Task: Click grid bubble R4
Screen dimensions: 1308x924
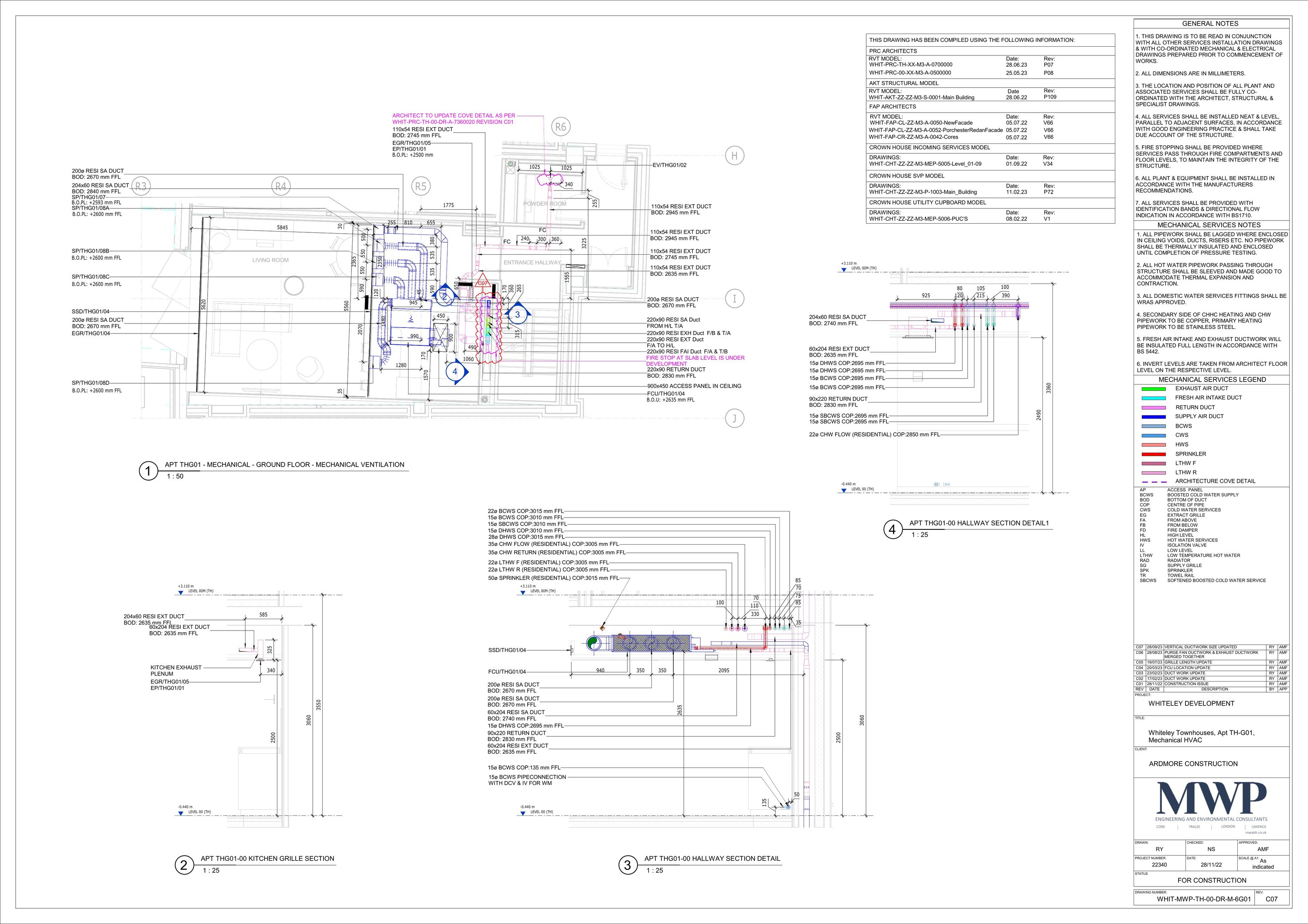Action: pos(280,186)
